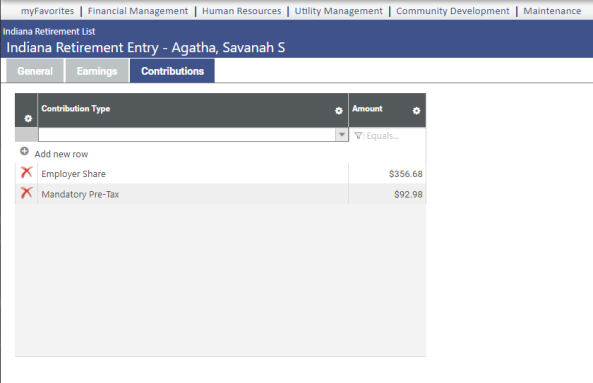Switch to the Earnings tab
The width and height of the screenshot is (593, 383).
coord(97,71)
